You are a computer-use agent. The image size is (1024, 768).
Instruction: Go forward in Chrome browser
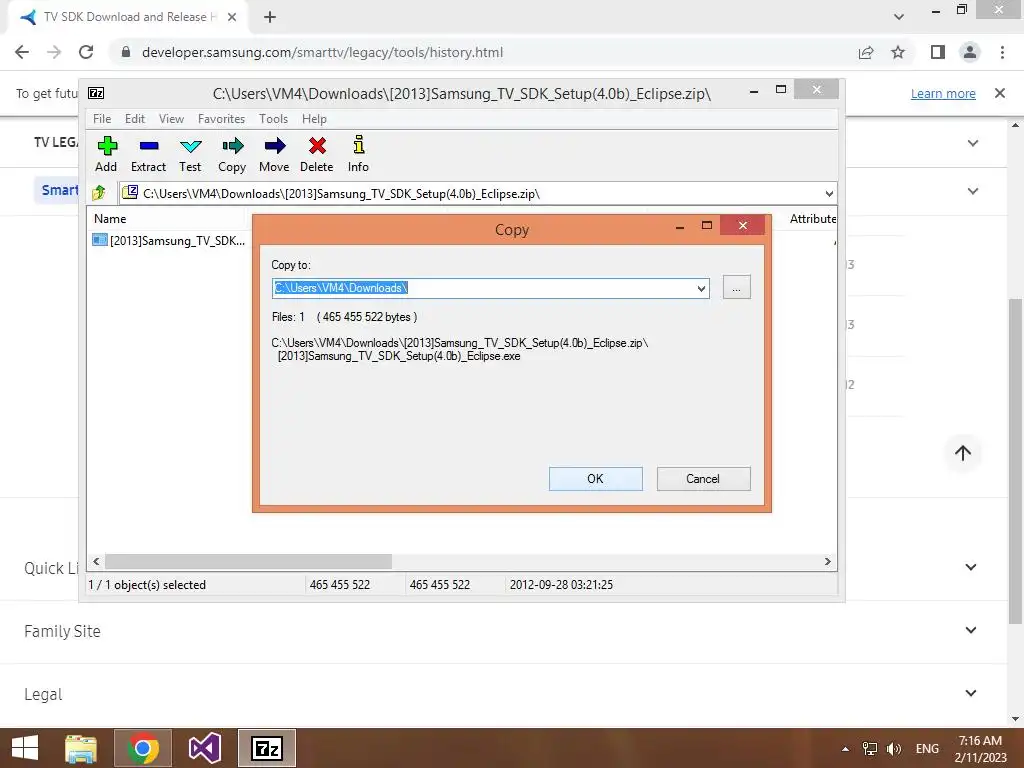(x=54, y=52)
